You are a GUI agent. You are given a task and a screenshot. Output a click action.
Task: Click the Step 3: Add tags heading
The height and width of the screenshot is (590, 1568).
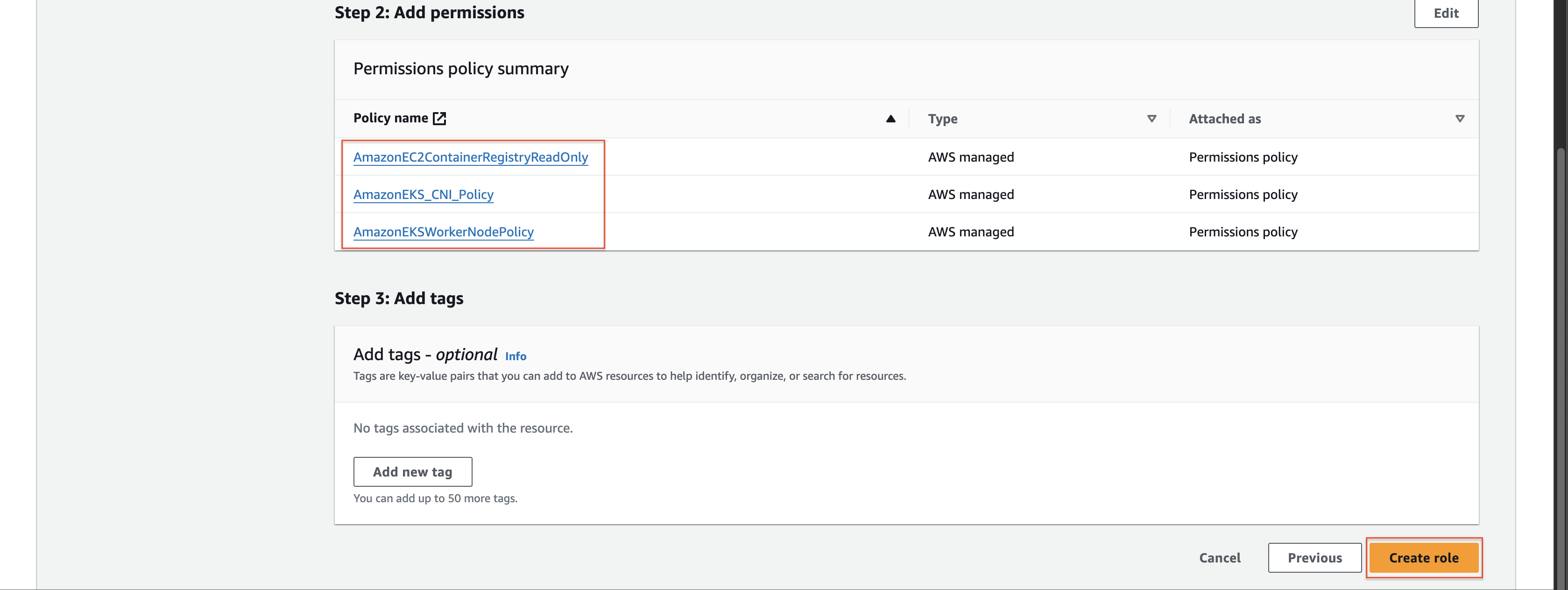[399, 299]
